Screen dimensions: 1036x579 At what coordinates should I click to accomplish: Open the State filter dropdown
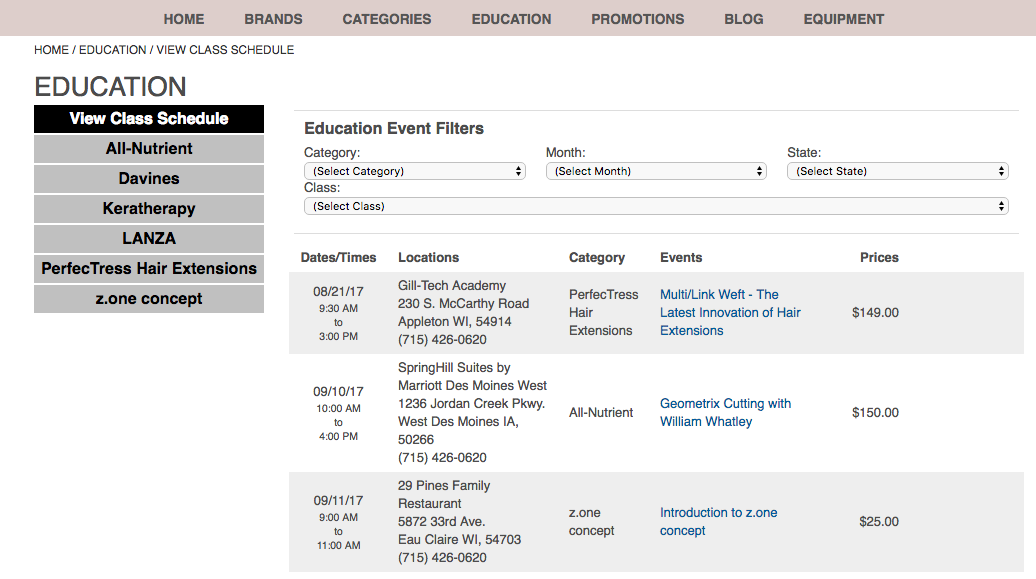(897, 171)
